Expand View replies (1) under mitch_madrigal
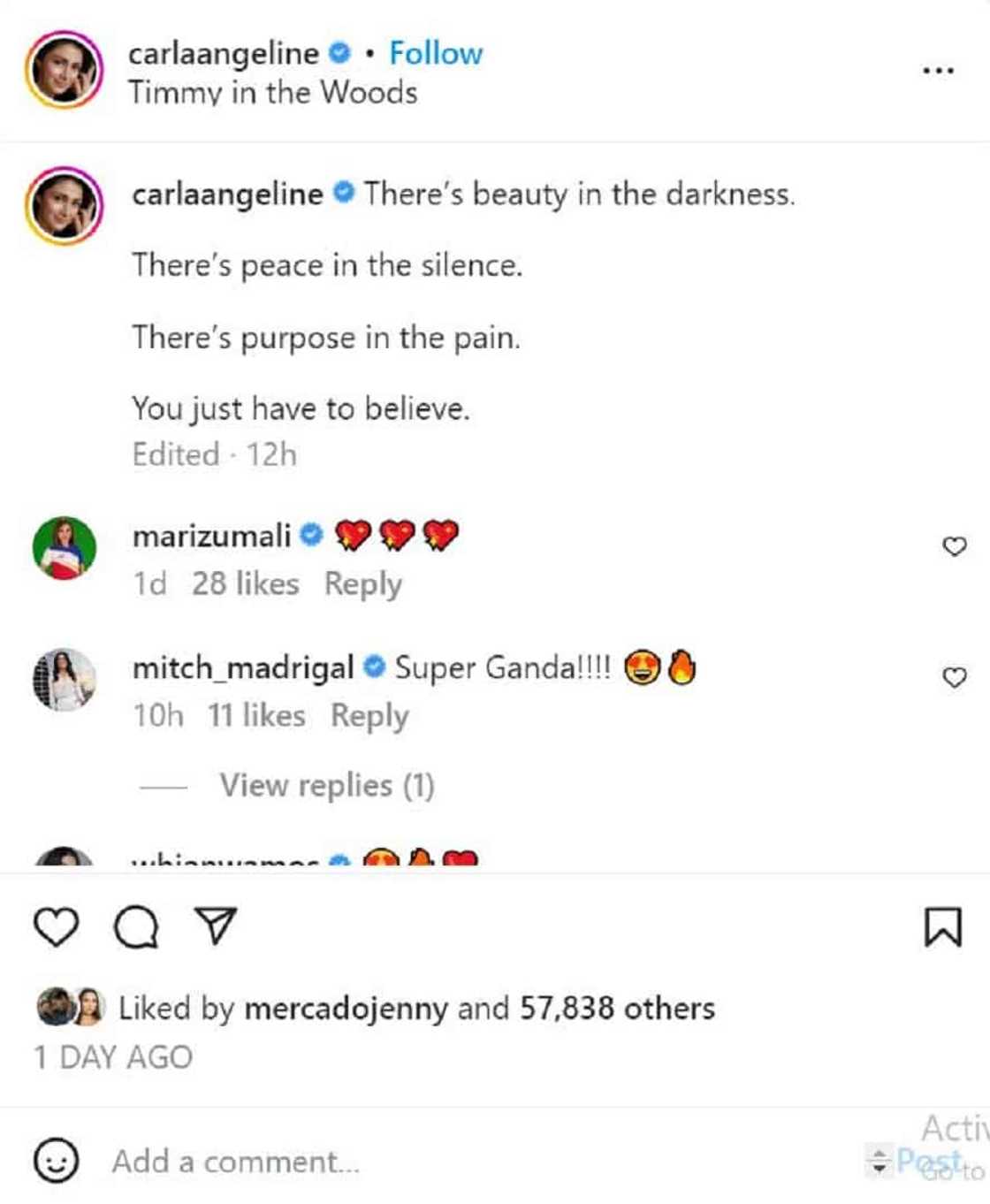The image size is (990, 1204). coord(326,785)
